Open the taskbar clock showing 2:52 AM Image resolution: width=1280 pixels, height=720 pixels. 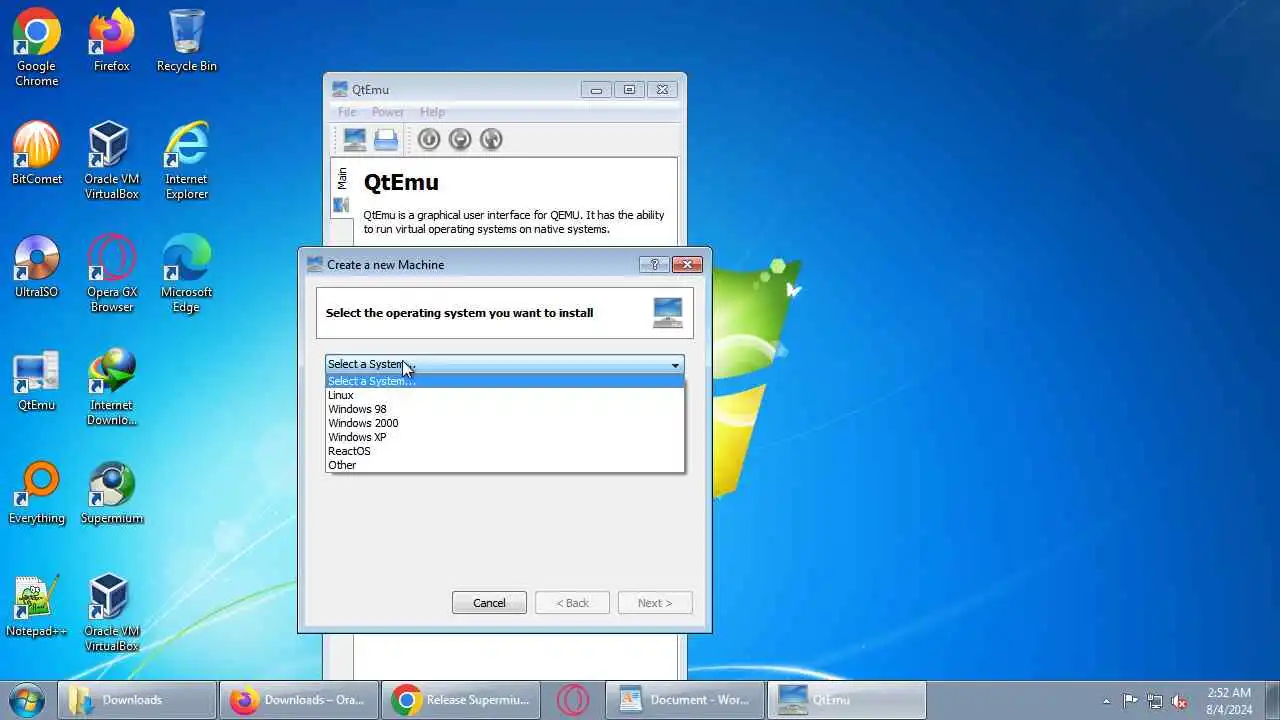1229,701
